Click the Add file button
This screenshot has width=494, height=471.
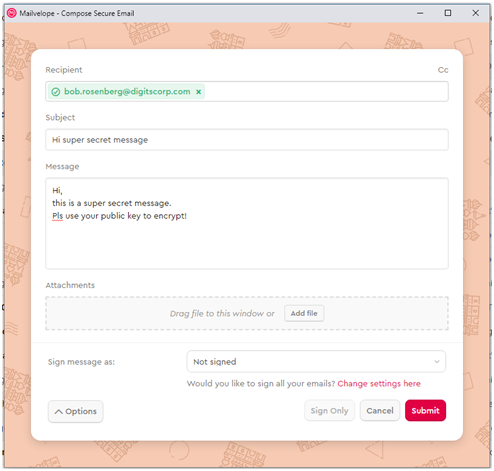[x=304, y=313]
